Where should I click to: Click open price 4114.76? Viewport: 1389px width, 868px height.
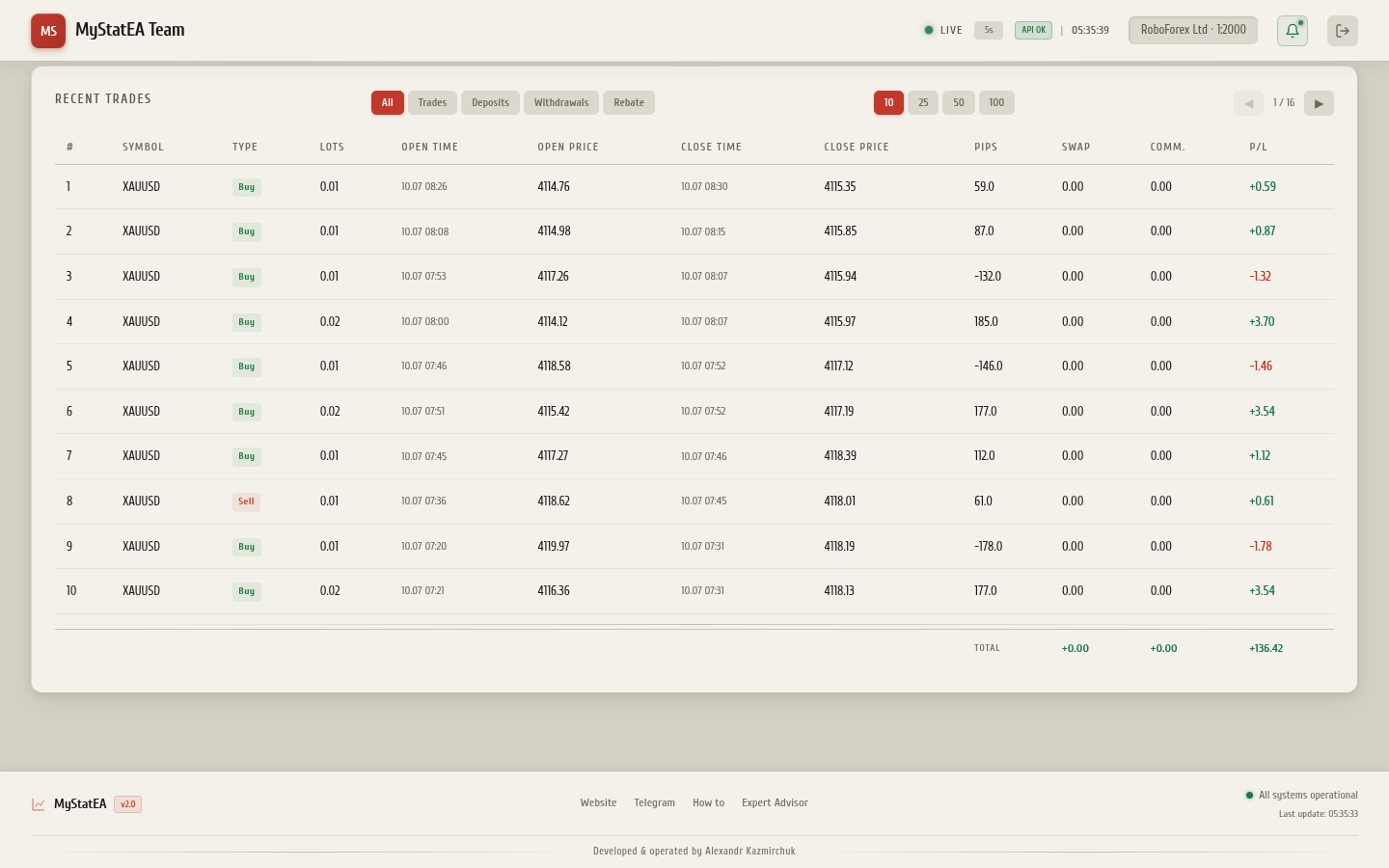554,187
